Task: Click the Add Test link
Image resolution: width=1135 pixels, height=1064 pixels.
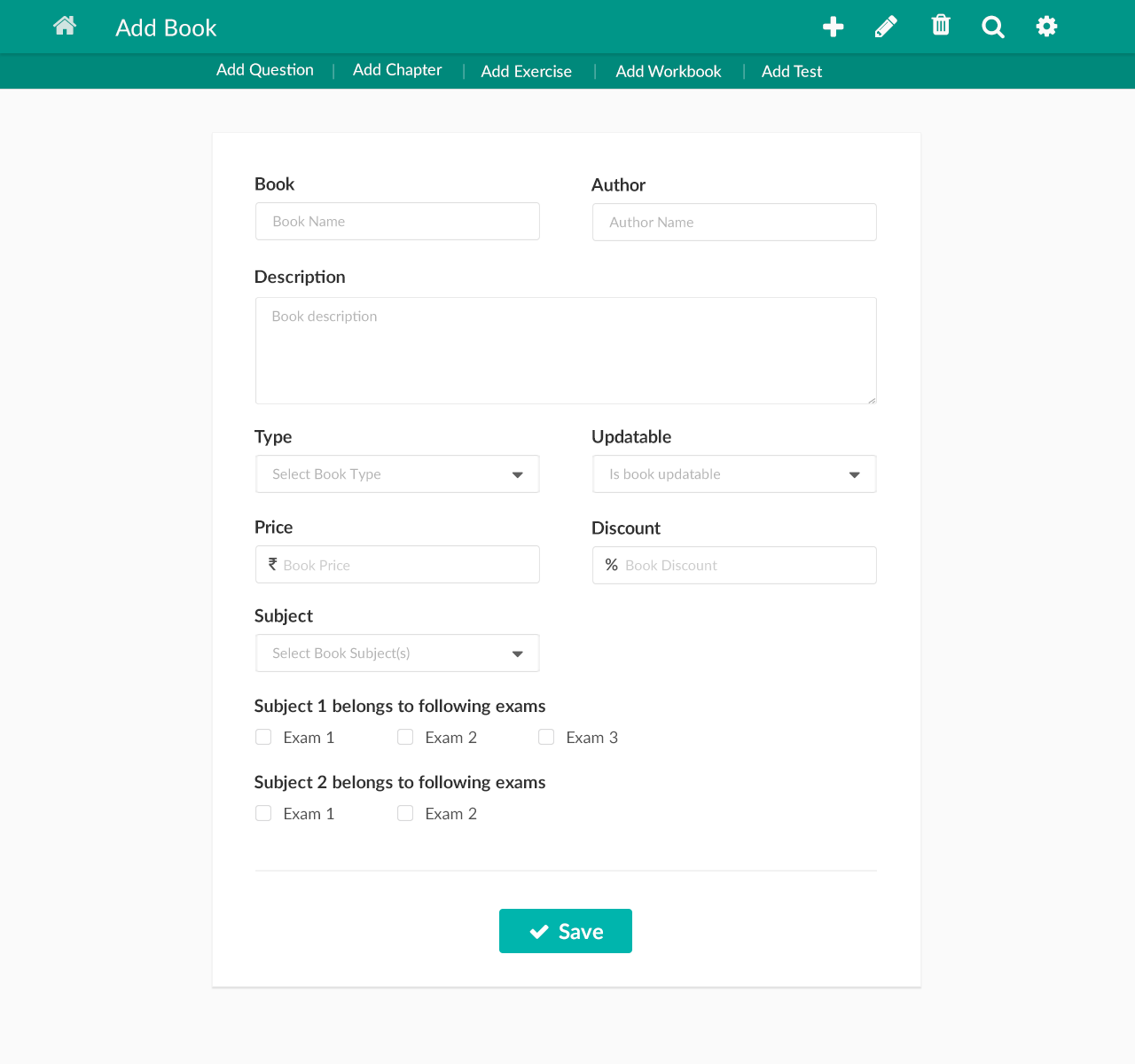Action: coord(792,72)
